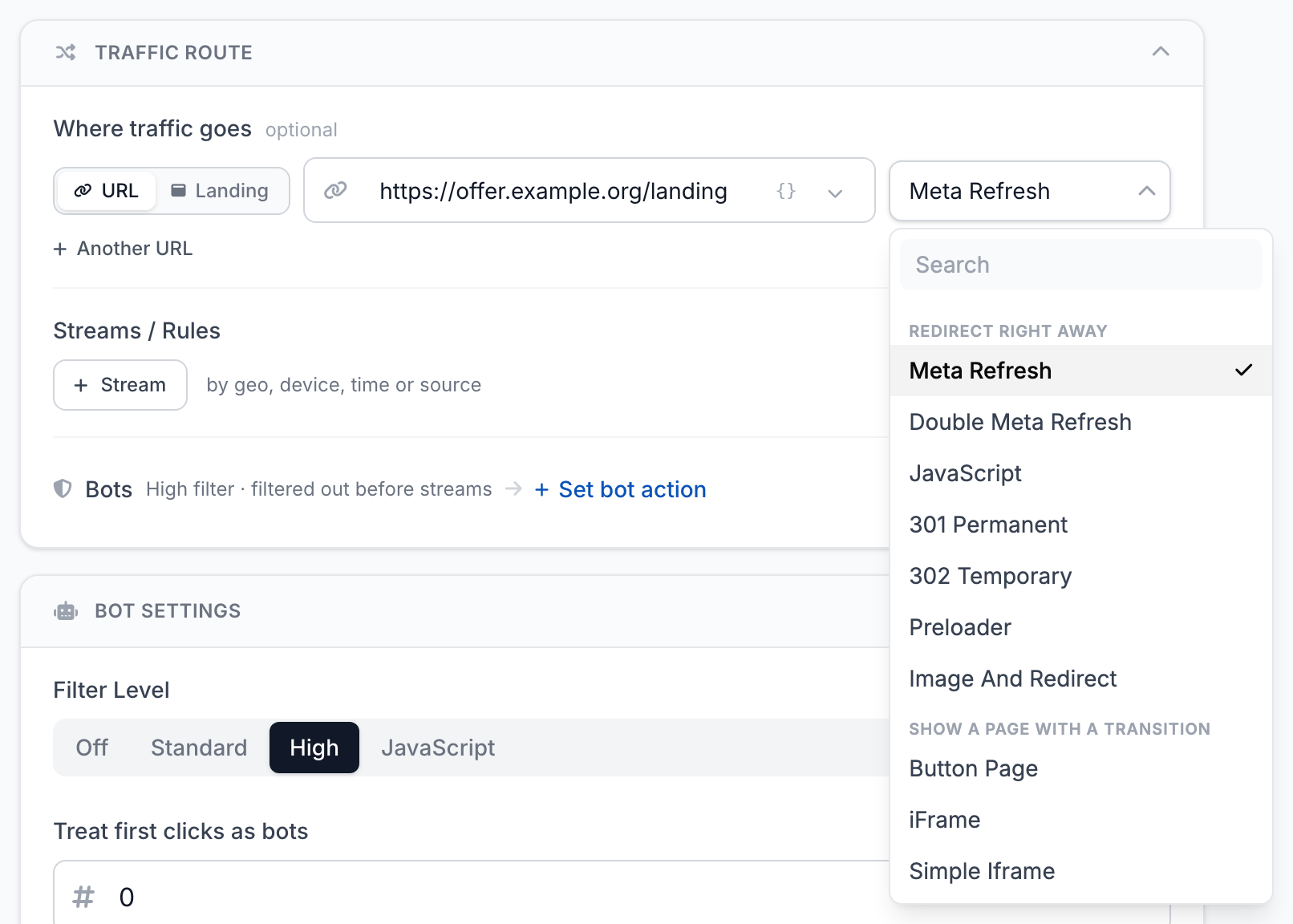Select Meta Refresh option in list
The image size is (1293, 924).
coord(1081,371)
